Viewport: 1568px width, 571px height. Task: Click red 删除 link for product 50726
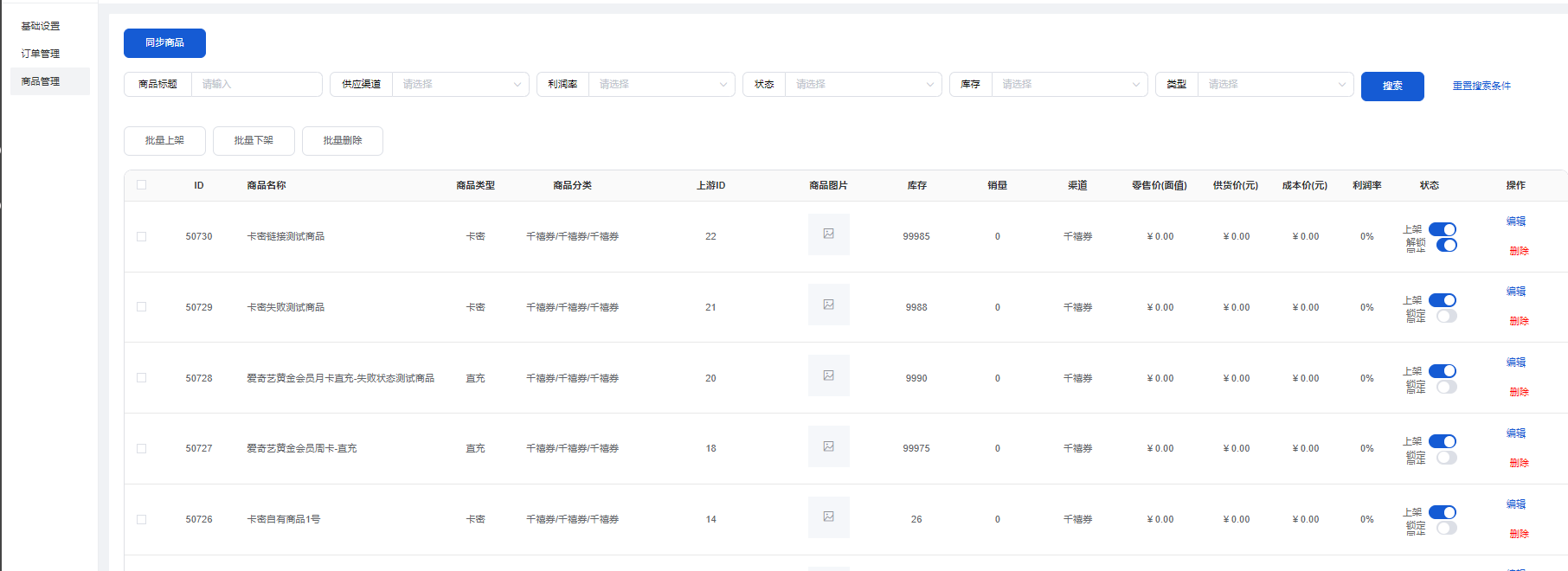click(1519, 534)
